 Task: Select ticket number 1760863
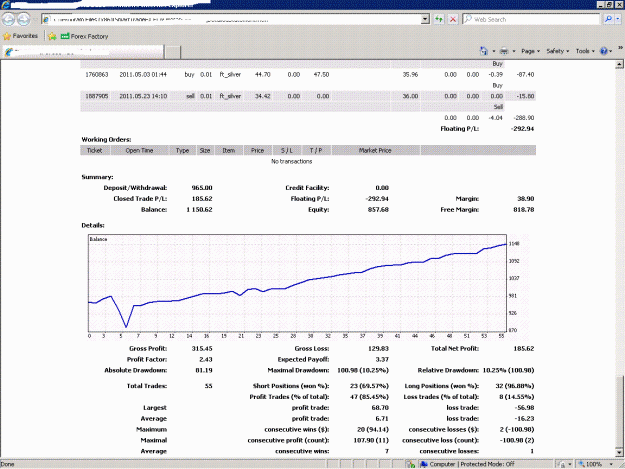click(x=96, y=75)
